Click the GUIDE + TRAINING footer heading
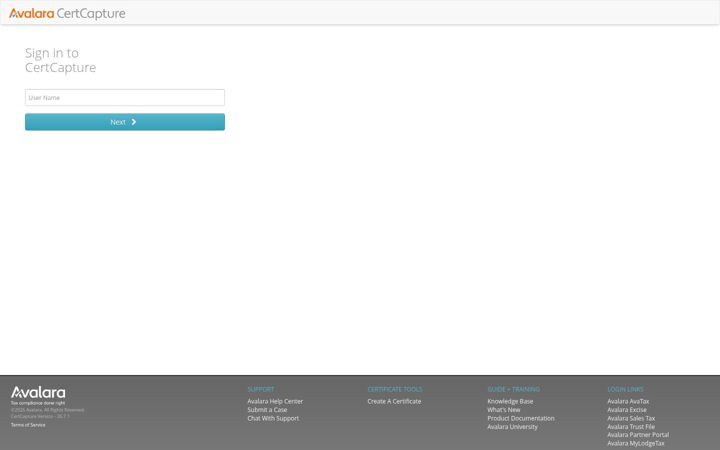 (x=513, y=389)
